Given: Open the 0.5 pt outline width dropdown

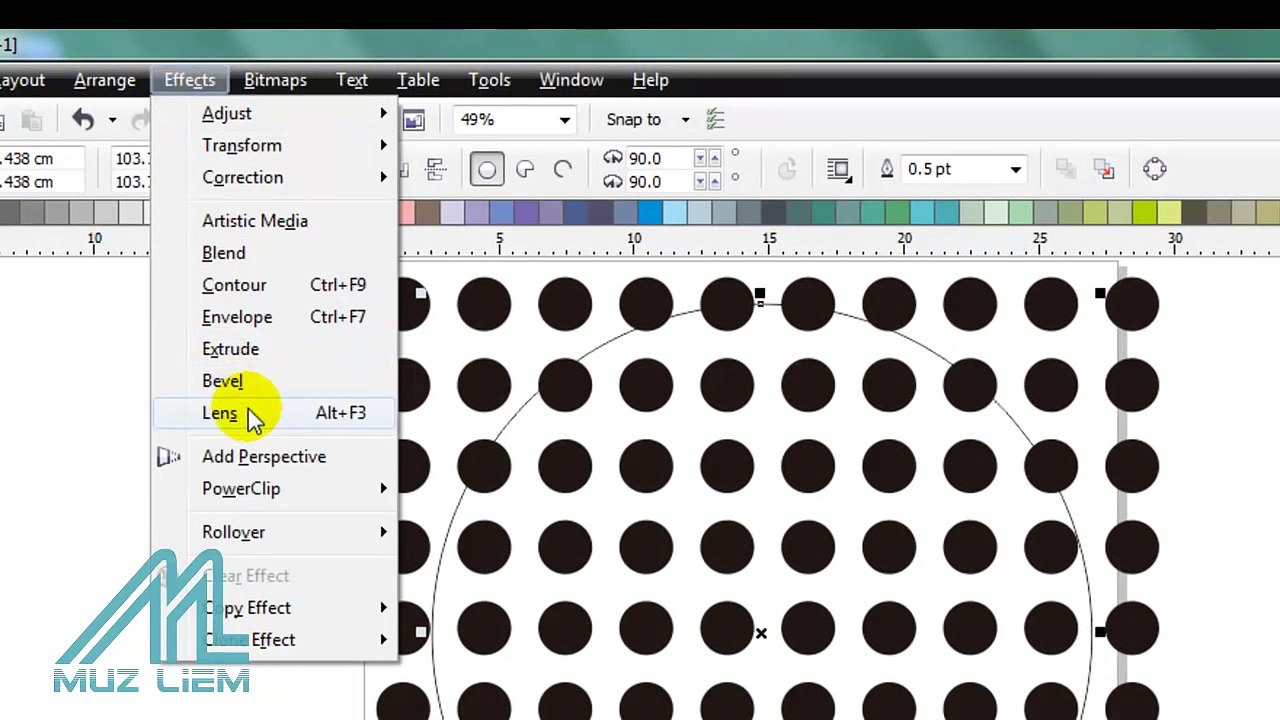Looking at the screenshot, I should pyautogui.click(x=1015, y=170).
